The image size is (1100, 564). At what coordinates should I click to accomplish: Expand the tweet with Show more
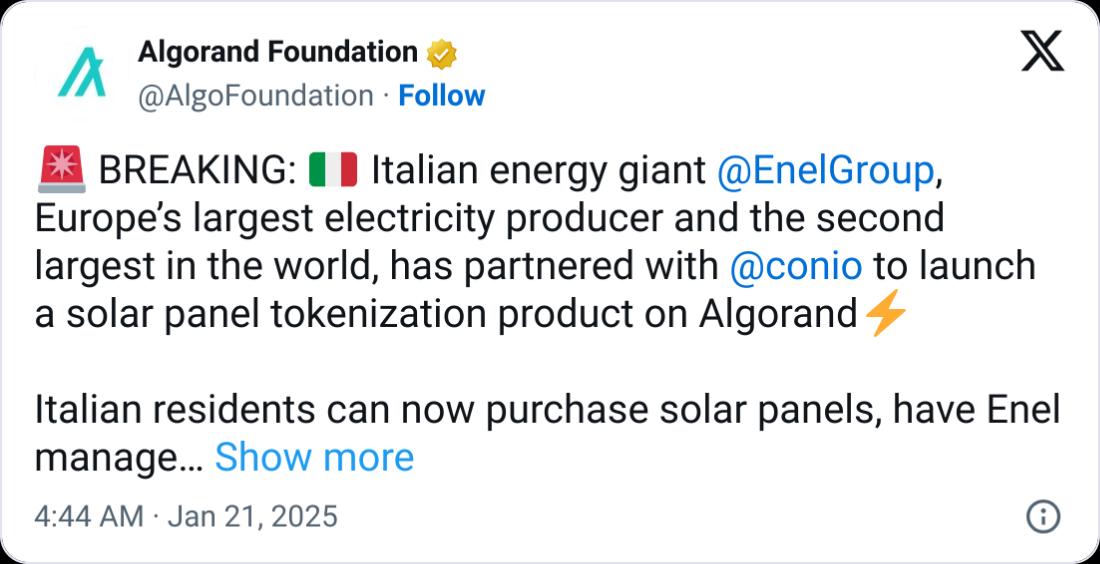pyautogui.click(x=314, y=457)
